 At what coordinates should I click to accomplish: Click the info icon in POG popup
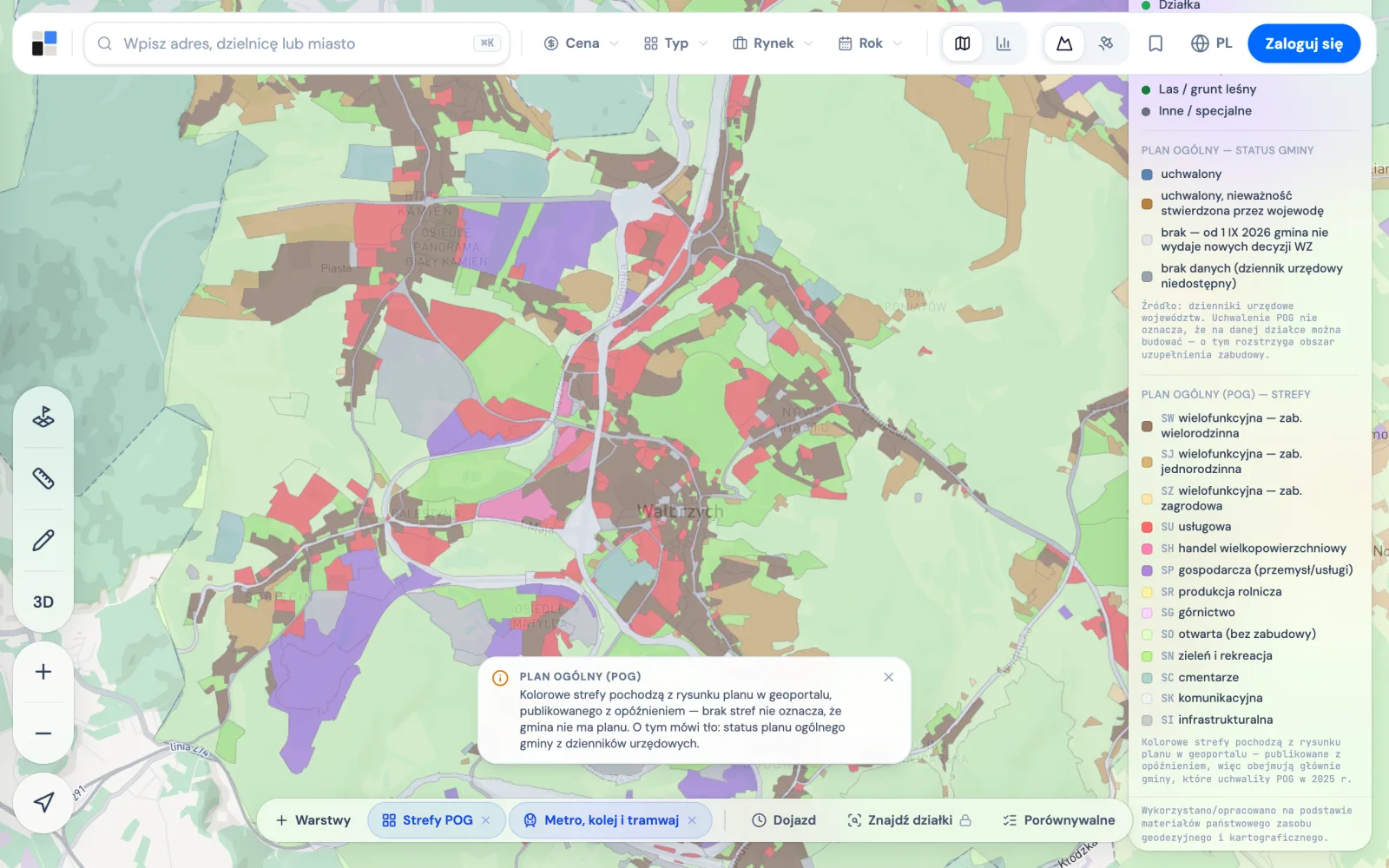[x=500, y=678]
